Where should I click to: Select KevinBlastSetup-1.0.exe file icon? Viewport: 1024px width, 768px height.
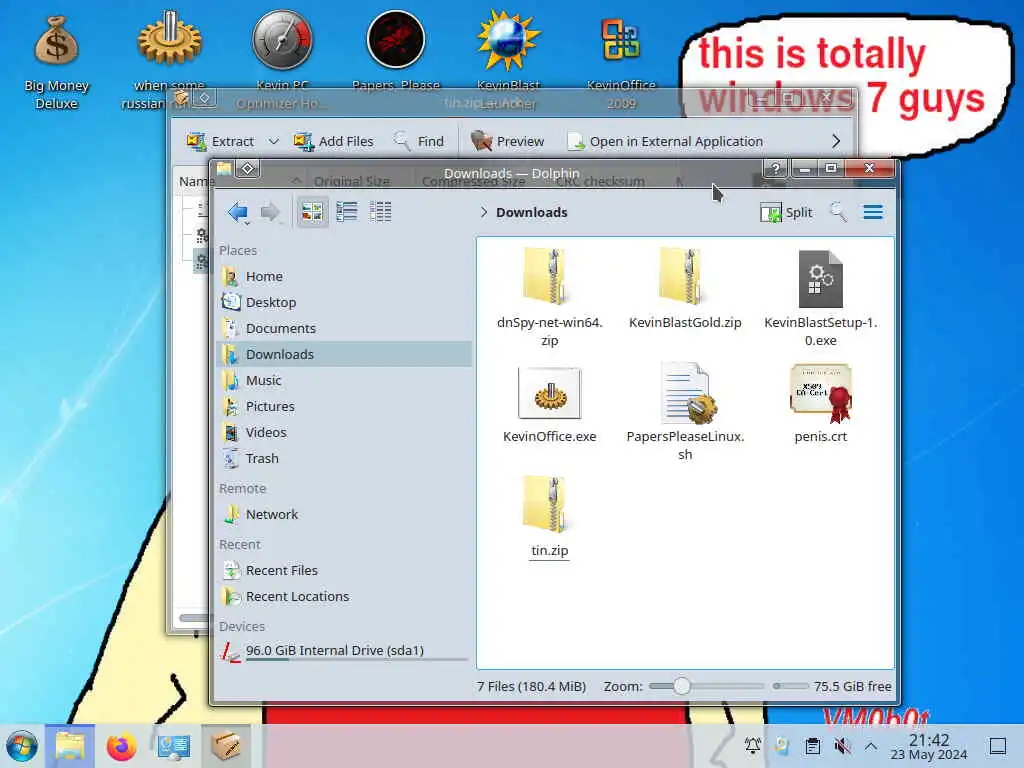[820, 279]
